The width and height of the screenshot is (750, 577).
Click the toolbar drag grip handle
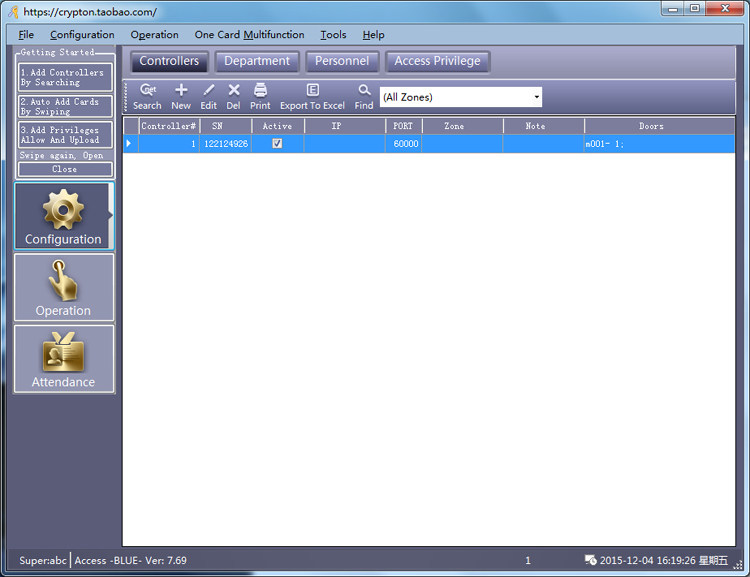126,97
